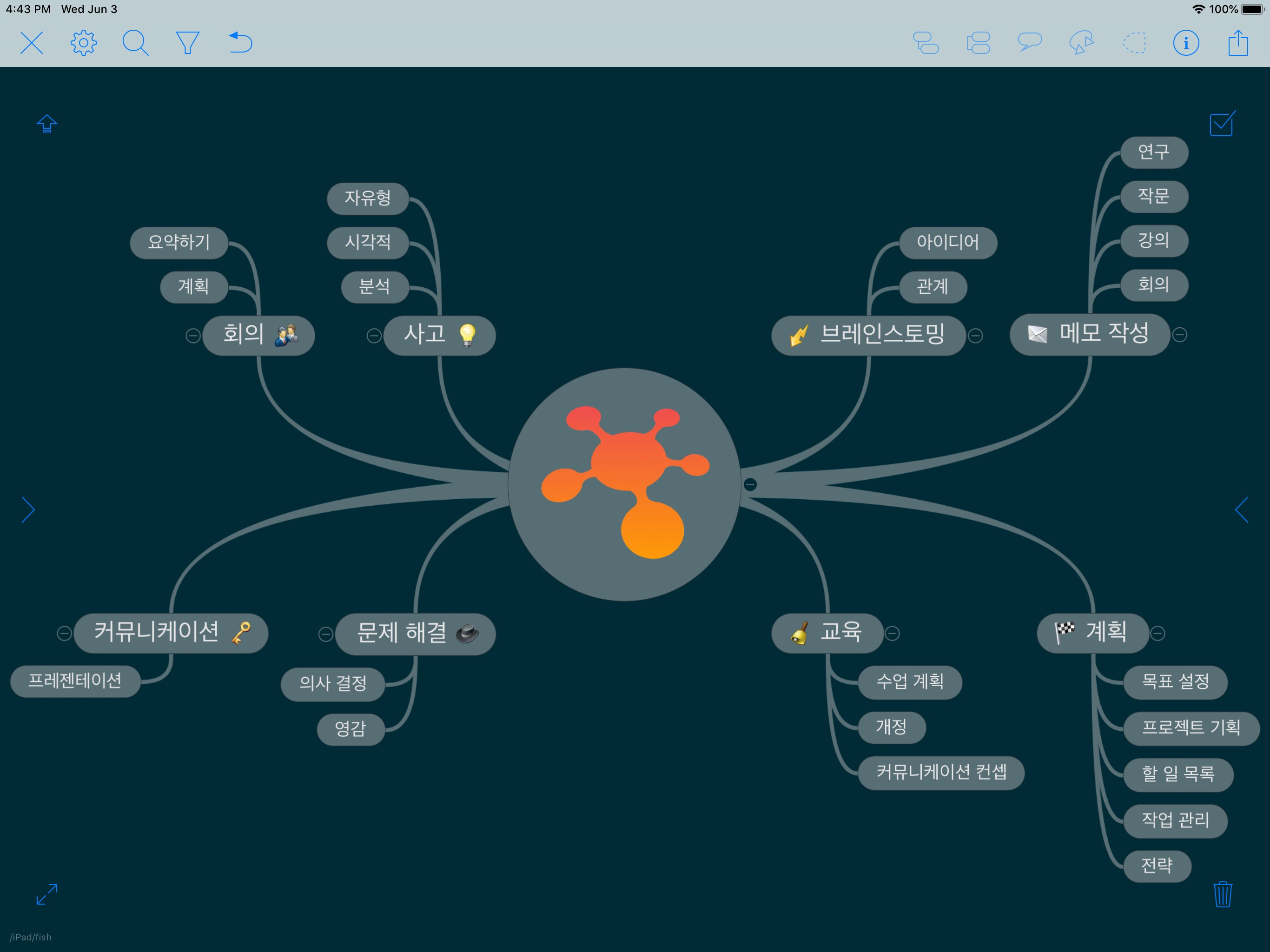Viewport: 1270px width, 952px height.
Task: Collapse the 교육 branch
Action: point(892,633)
